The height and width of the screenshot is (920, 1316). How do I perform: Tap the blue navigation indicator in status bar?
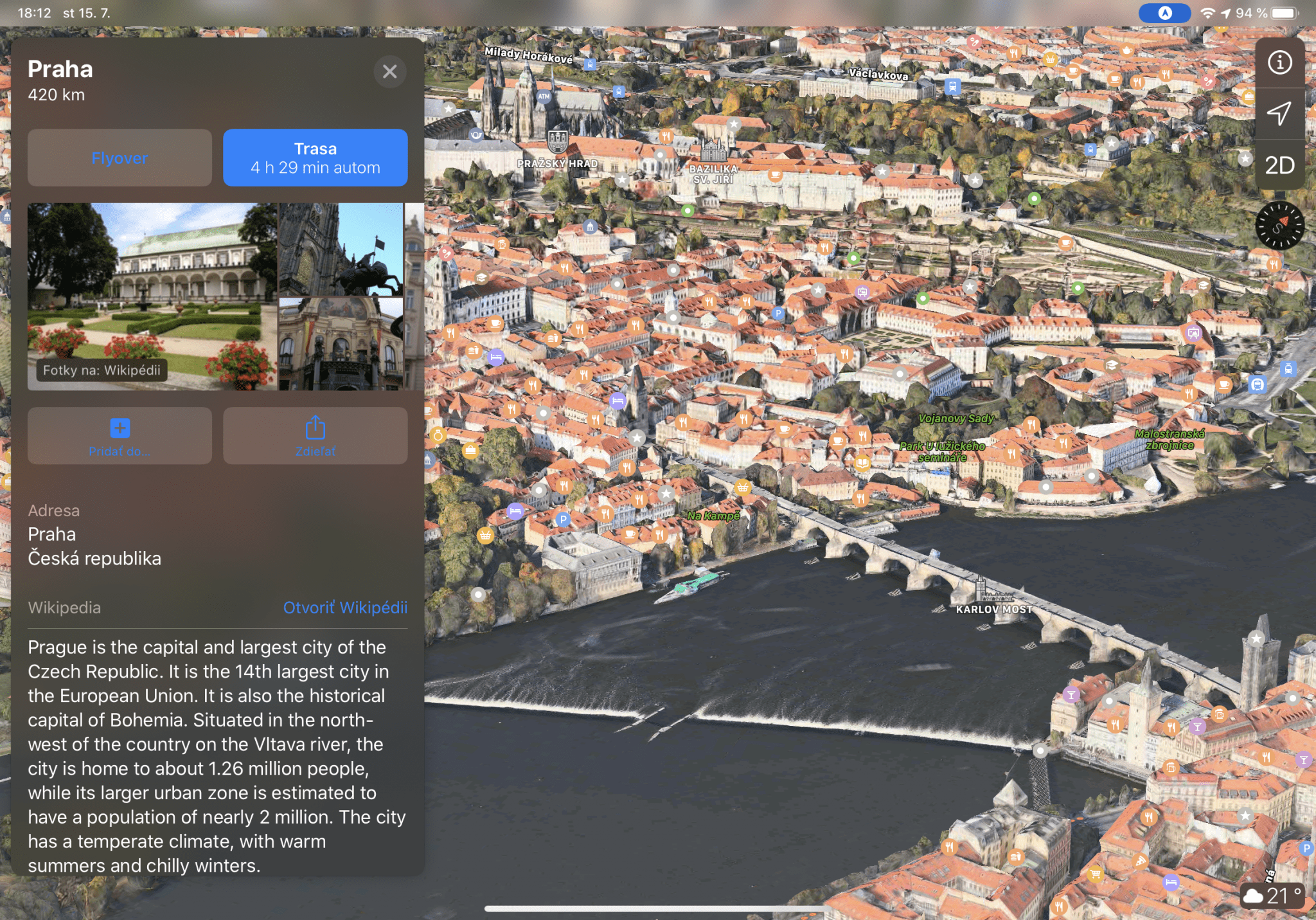(1164, 13)
